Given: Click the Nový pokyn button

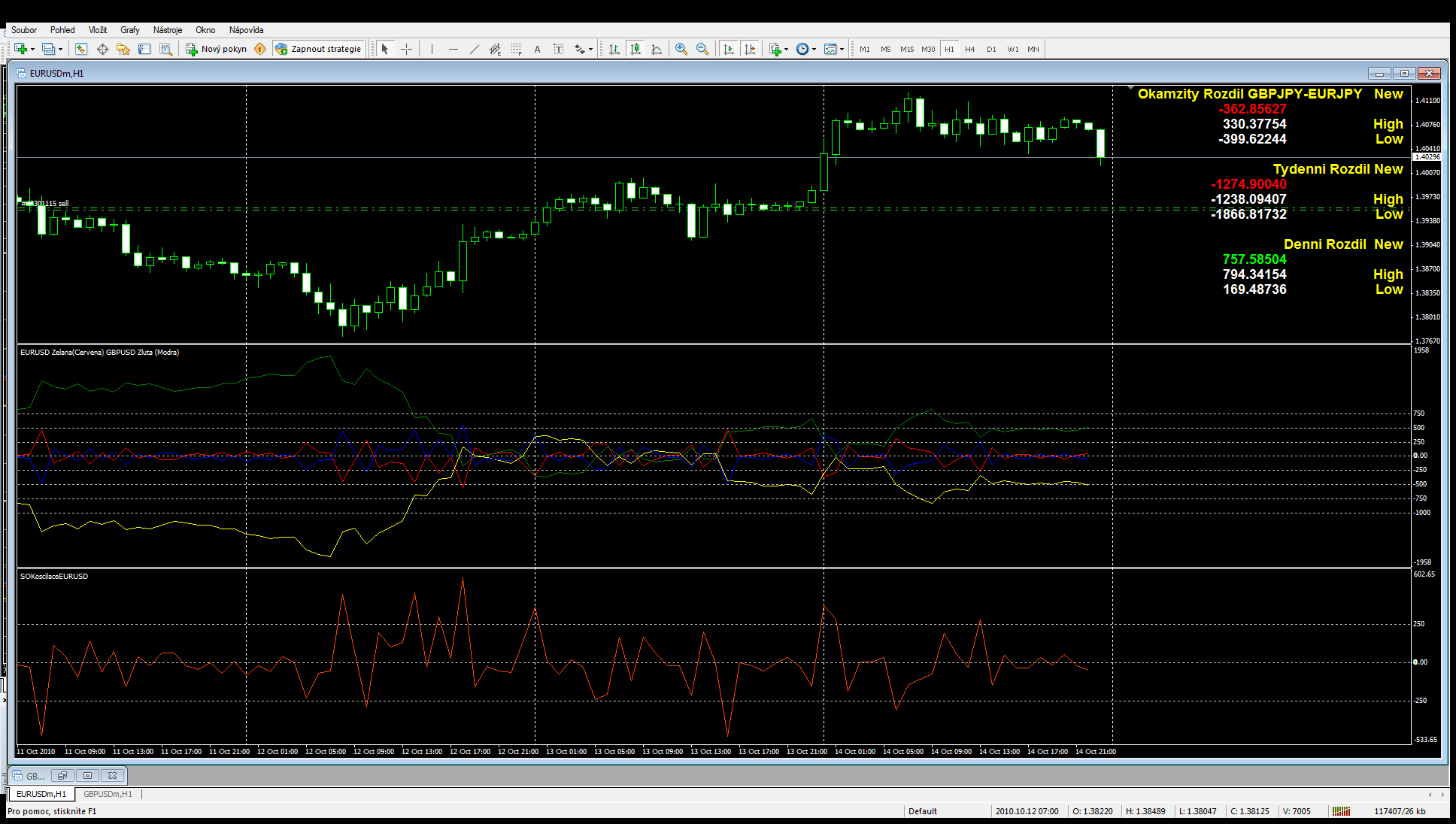Looking at the screenshot, I should pos(217,49).
